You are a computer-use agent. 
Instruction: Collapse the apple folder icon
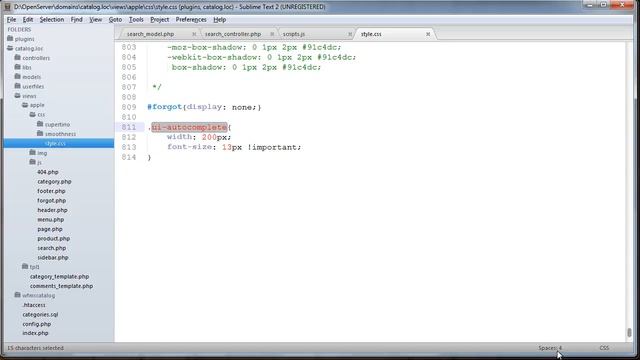click(x=25, y=105)
